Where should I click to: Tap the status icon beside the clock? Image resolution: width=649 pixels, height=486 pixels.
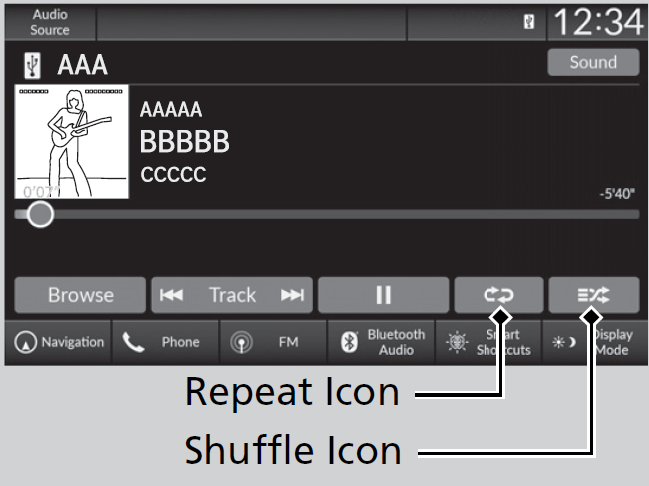pyautogui.click(x=529, y=22)
